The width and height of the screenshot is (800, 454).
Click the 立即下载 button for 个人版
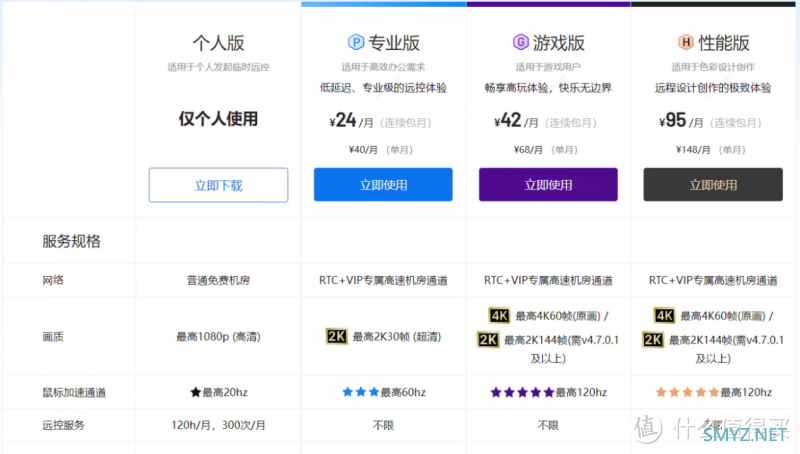coord(218,185)
